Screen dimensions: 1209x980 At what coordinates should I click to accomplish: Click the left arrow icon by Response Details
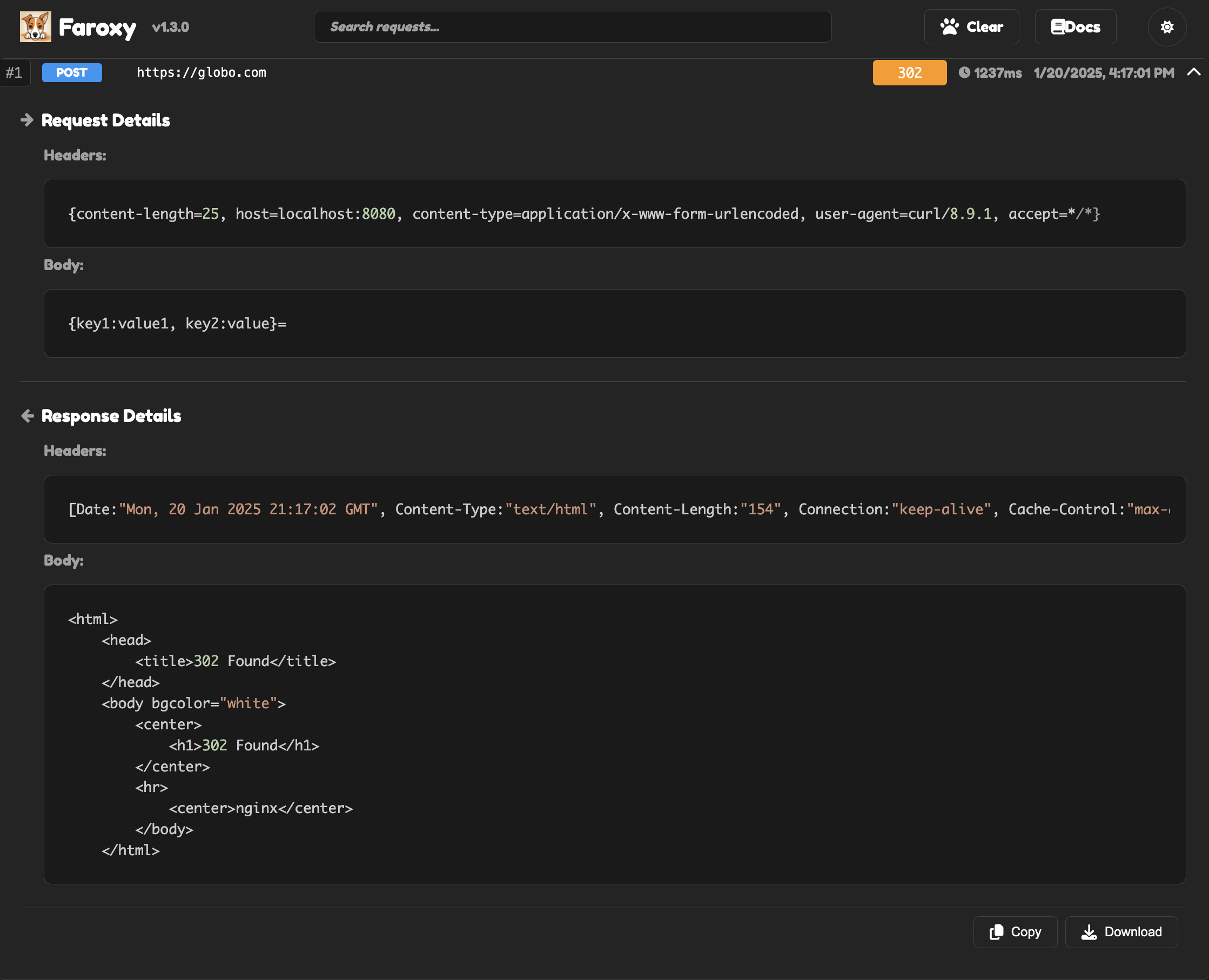[x=27, y=415]
